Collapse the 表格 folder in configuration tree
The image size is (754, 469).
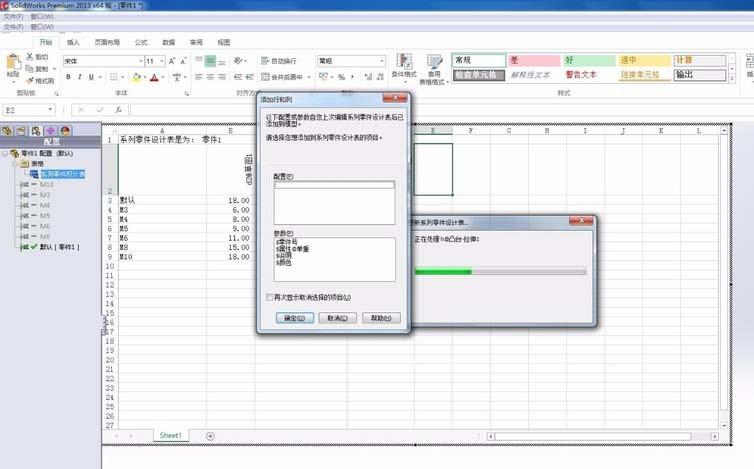coord(15,164)
